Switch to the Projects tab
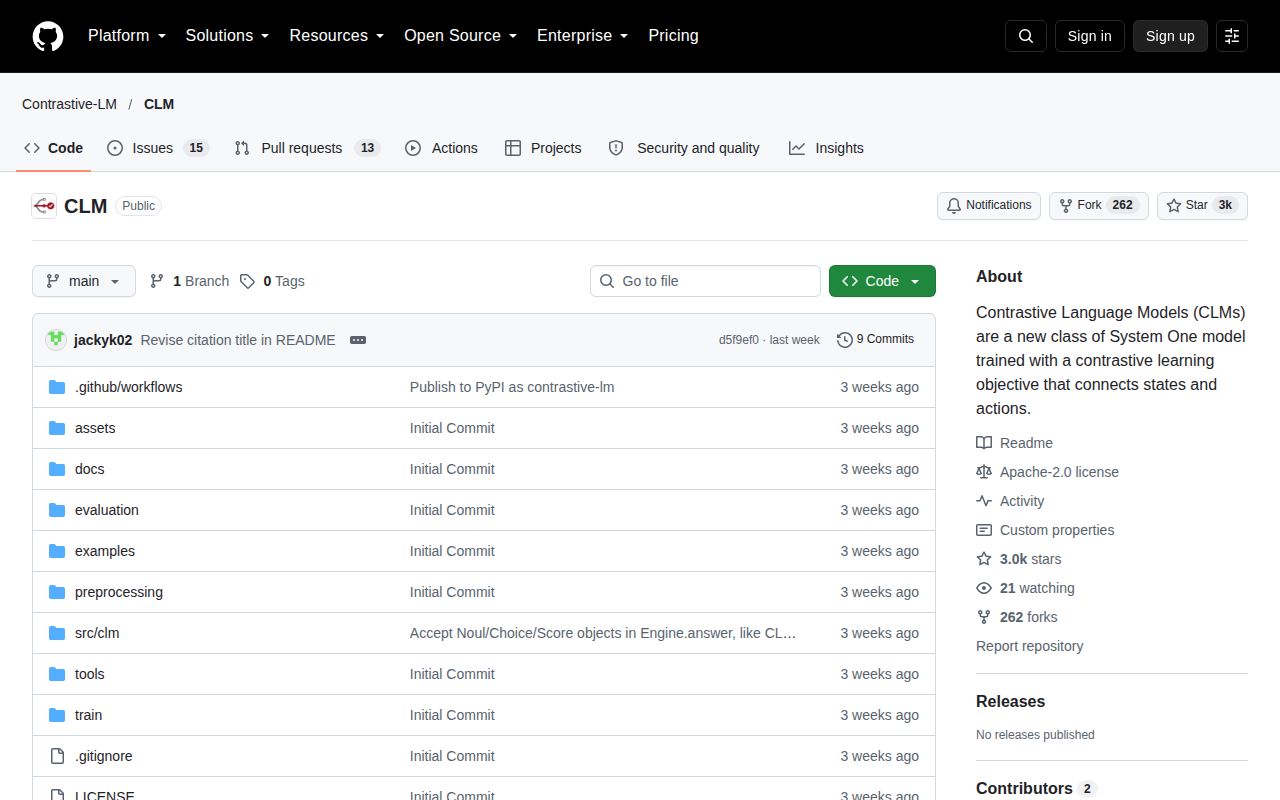This screenshot has width=1280, height=800. (543, 148)
